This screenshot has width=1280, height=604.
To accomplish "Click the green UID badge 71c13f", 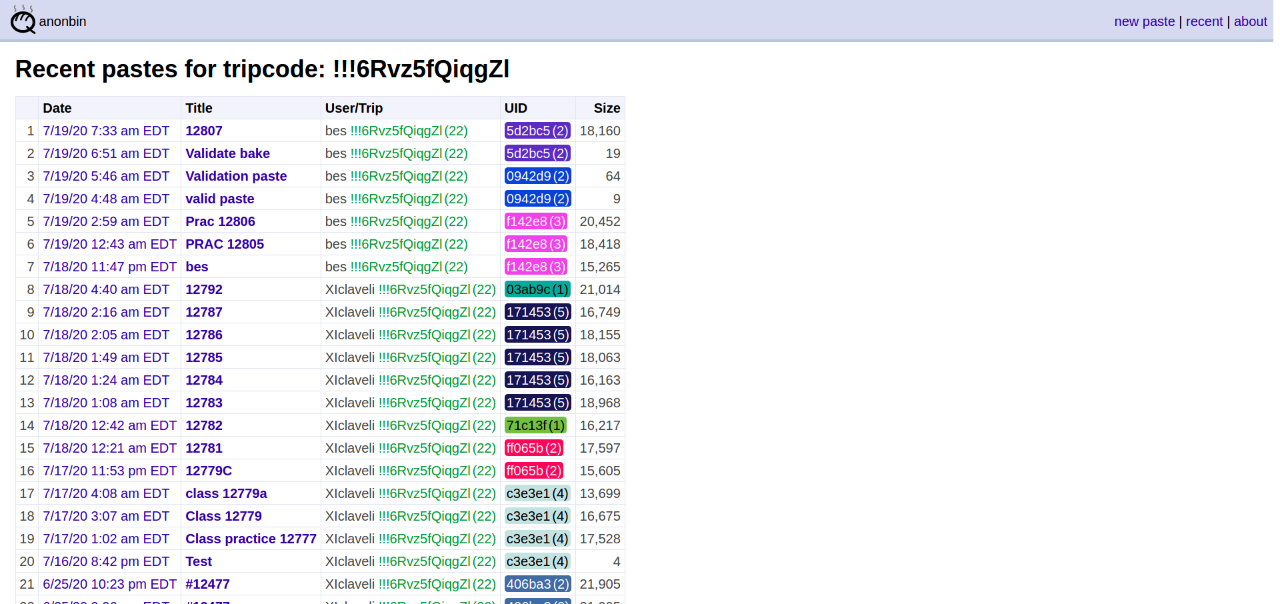I will [x=535, y=425].
